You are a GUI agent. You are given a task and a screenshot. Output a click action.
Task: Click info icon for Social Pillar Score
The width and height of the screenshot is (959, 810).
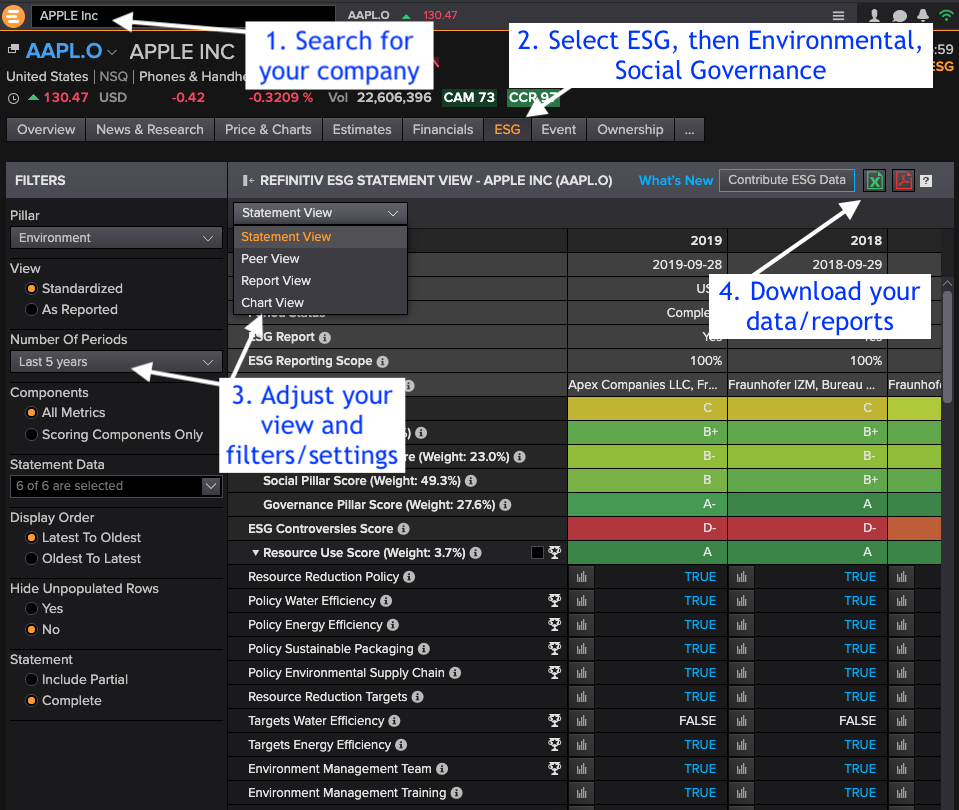tap(471, 481)
